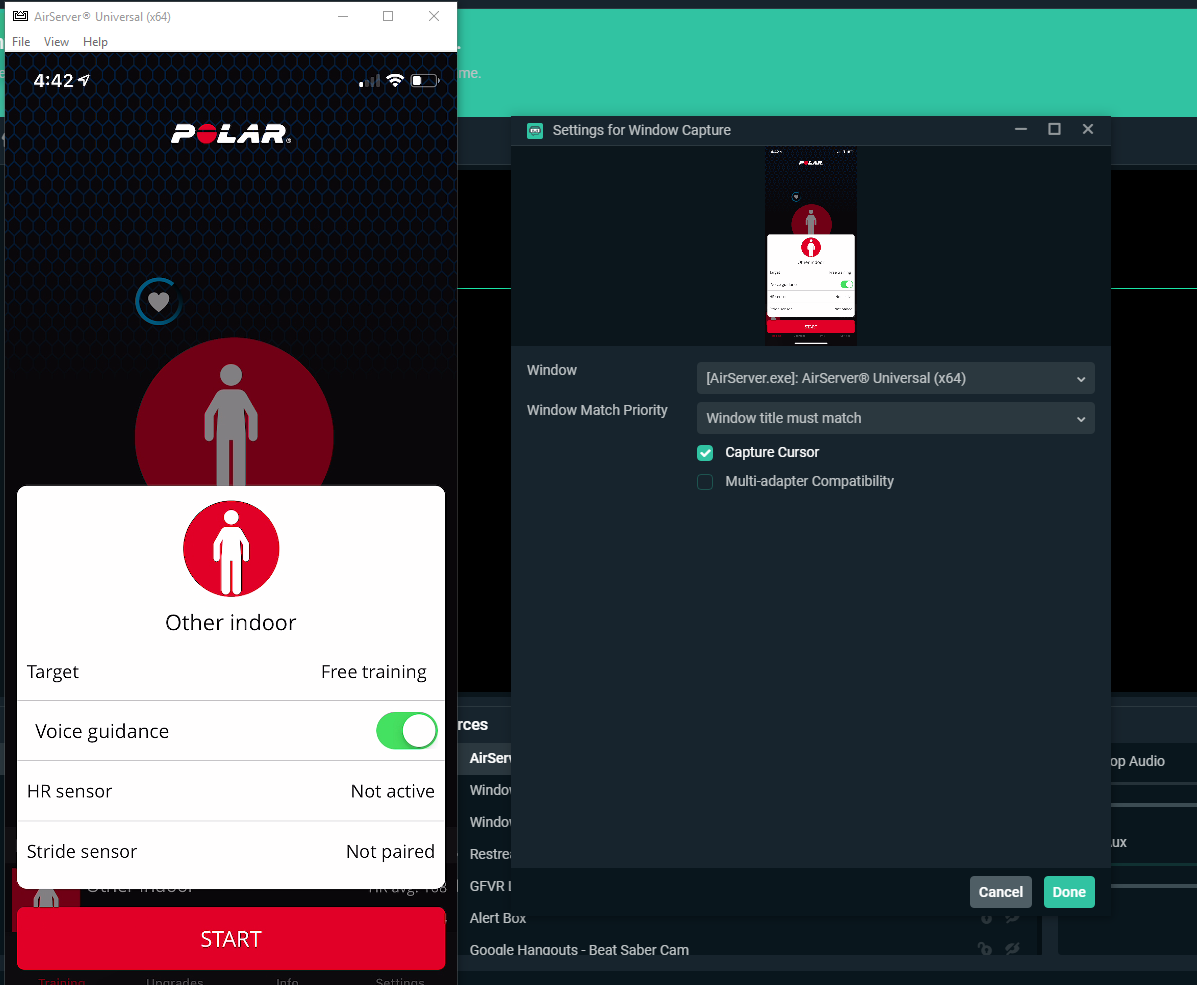The width and height of the screenshot is (1197, 985).
Task: Tap the red Other indoor sport icon
Action: pos(231,549)
